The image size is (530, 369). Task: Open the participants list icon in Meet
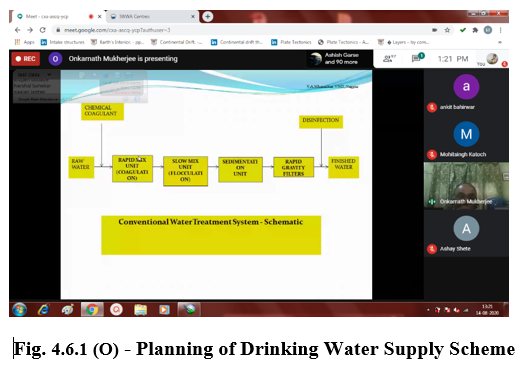[389, 58]
